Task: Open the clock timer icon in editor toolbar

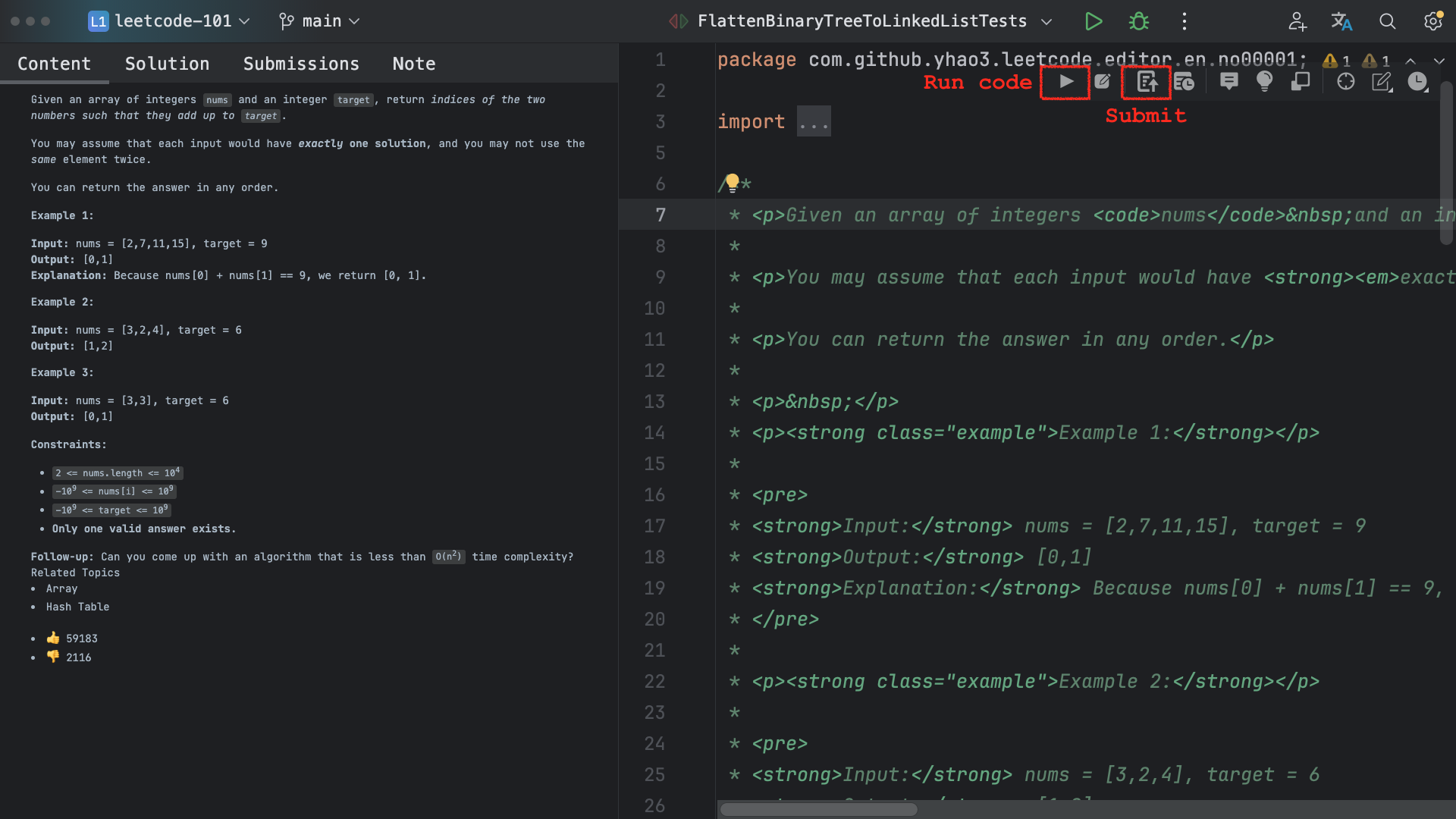Action: click(x=1417, y=82)
